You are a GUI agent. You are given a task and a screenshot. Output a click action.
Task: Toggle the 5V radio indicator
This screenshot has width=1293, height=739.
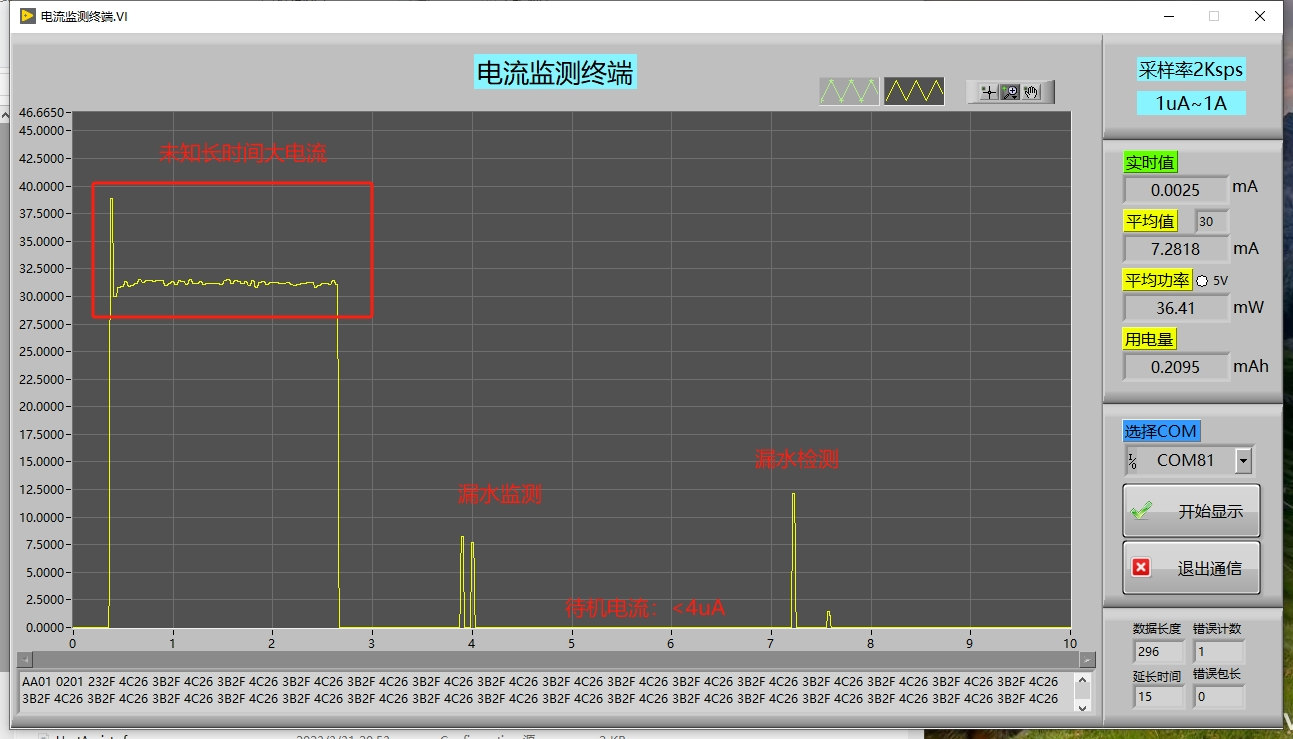(x=1202, y=281)
